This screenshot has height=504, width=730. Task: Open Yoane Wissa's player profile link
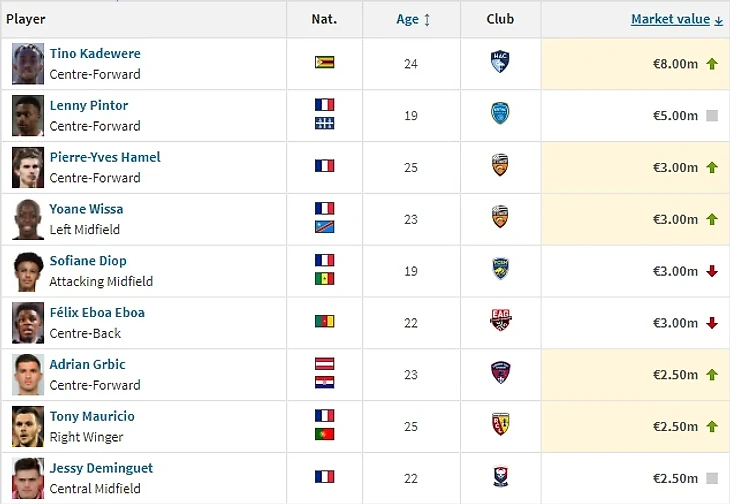coord(86,209)
